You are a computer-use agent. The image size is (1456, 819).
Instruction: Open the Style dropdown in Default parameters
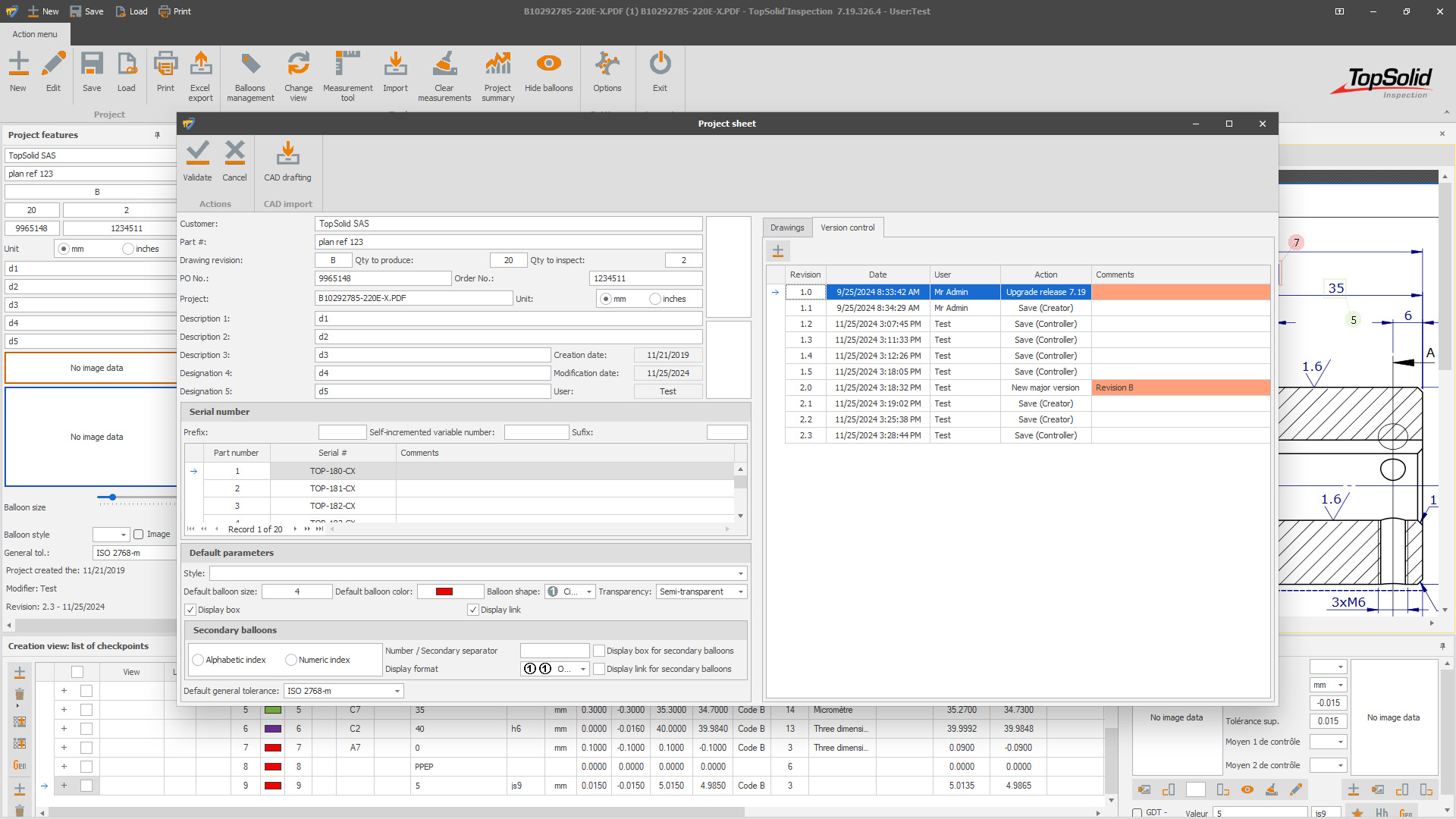[x=741, y=573]
